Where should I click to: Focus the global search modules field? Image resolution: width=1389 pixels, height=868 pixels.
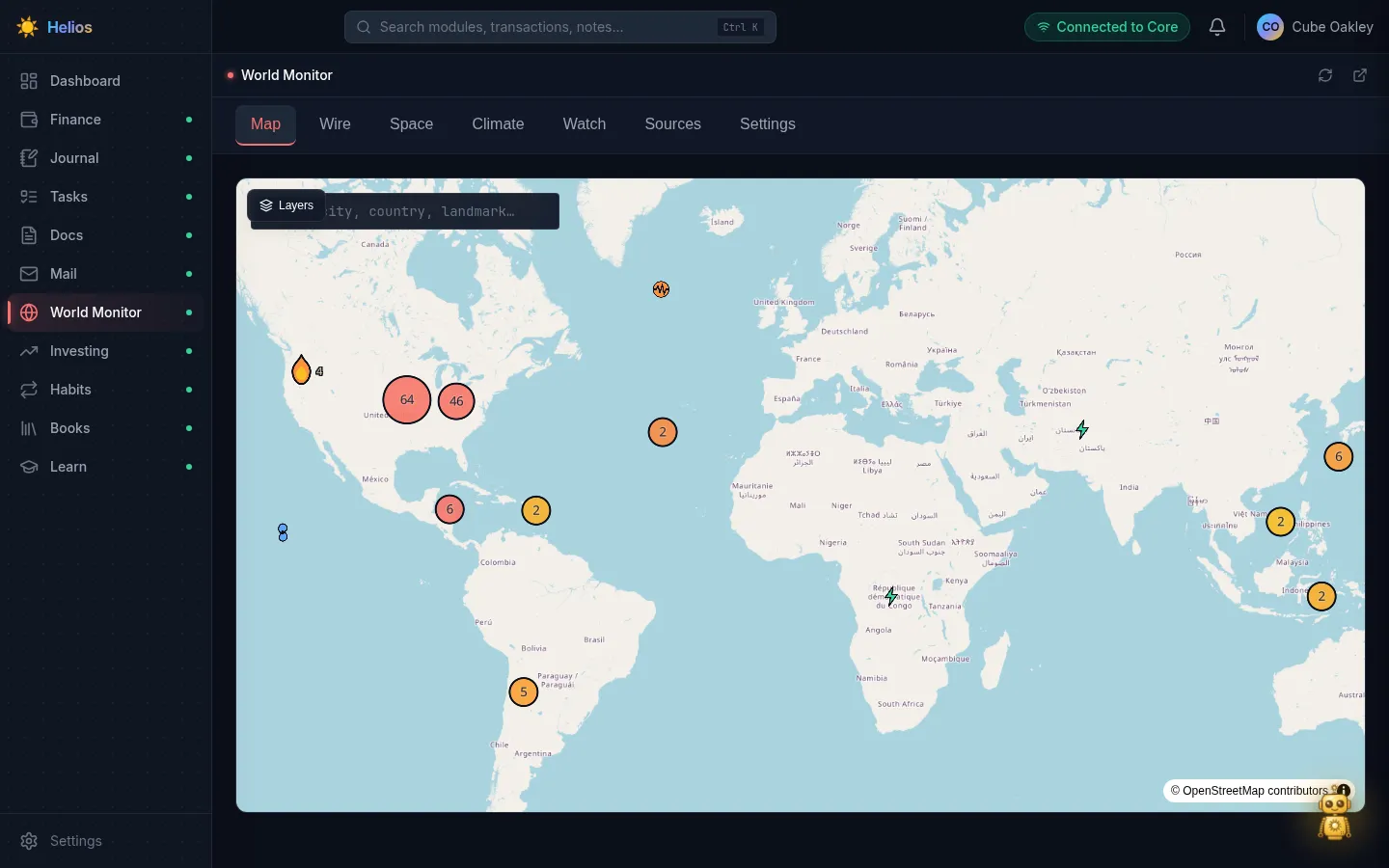(x=560, y=27)
